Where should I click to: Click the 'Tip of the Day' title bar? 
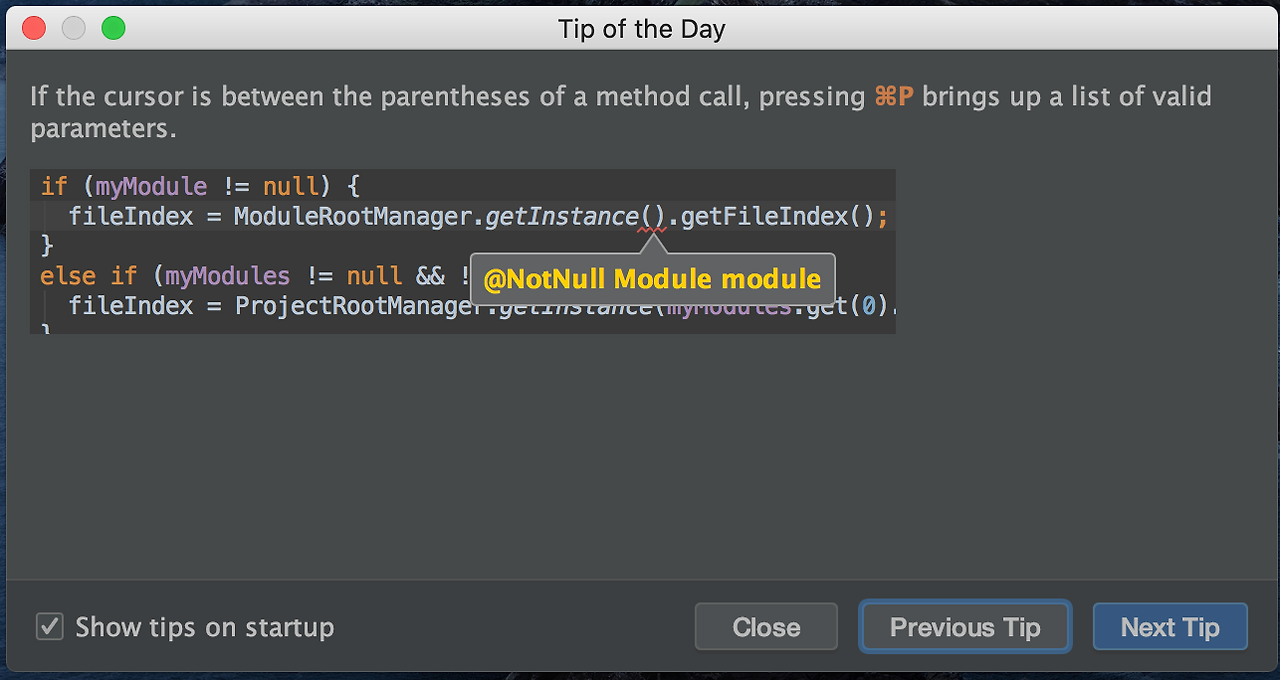[x=641, y=29]
